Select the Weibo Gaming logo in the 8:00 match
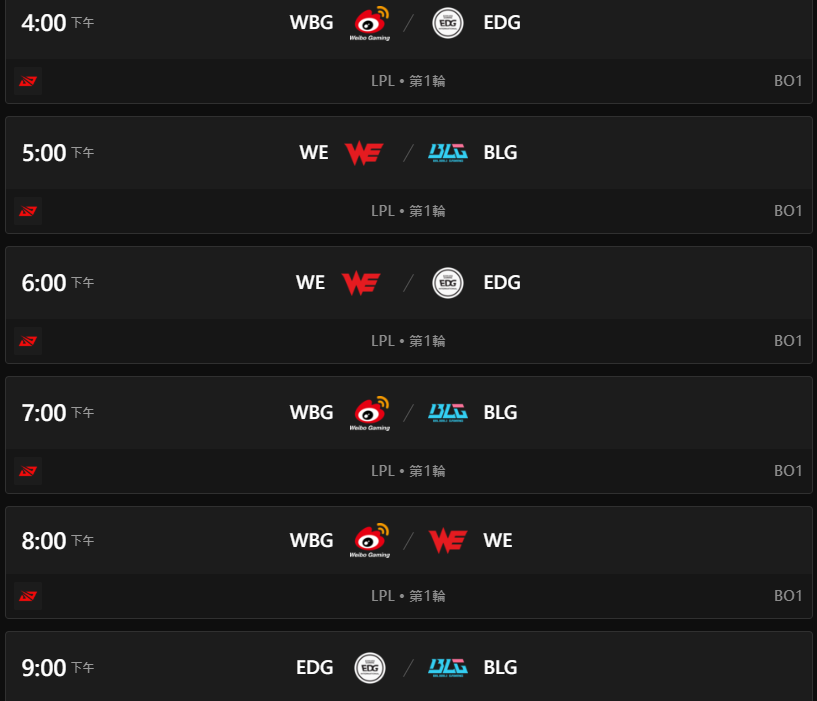Viewport: 817px width, 701px height. (369, 541)
